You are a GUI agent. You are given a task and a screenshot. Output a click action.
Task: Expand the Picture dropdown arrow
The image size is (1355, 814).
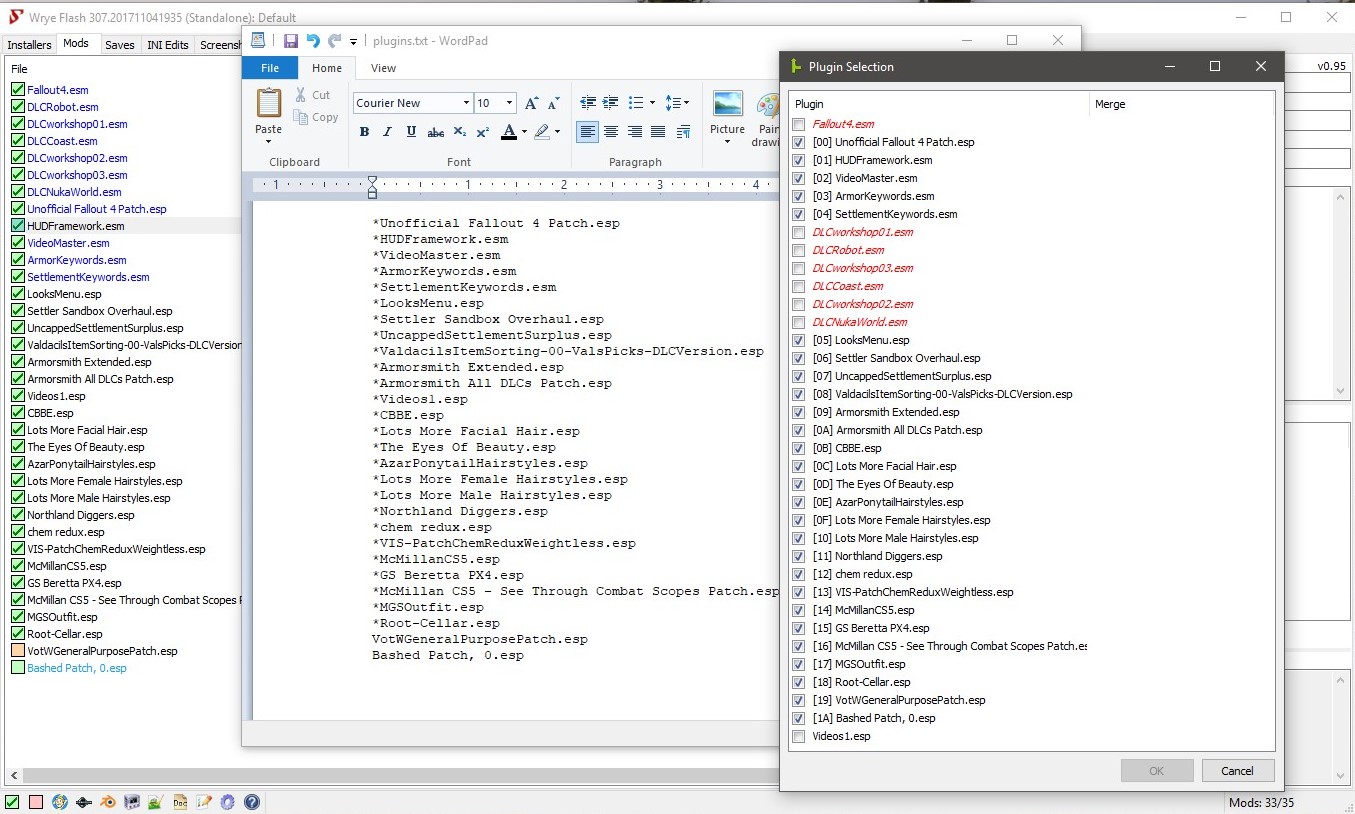(727, 142)
